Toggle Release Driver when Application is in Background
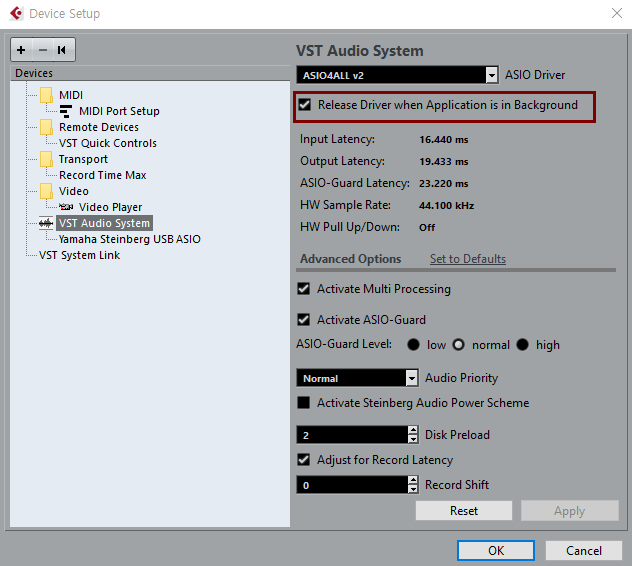632x566 pixels. [x=305, y=105]
